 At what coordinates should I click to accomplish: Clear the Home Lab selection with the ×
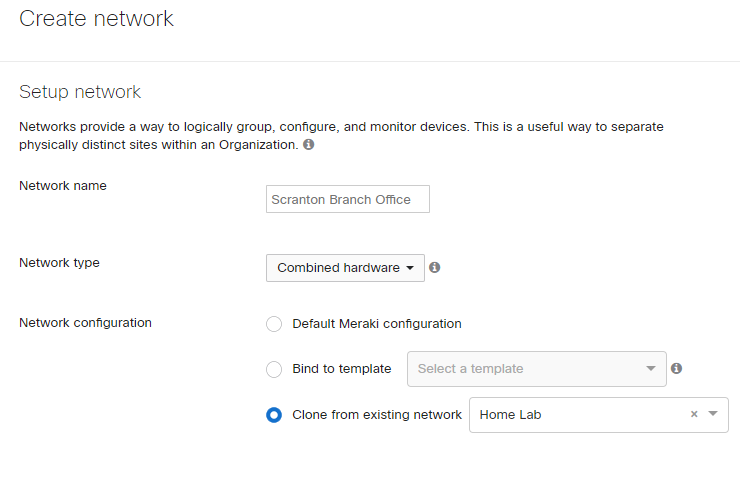pos(694,414)
